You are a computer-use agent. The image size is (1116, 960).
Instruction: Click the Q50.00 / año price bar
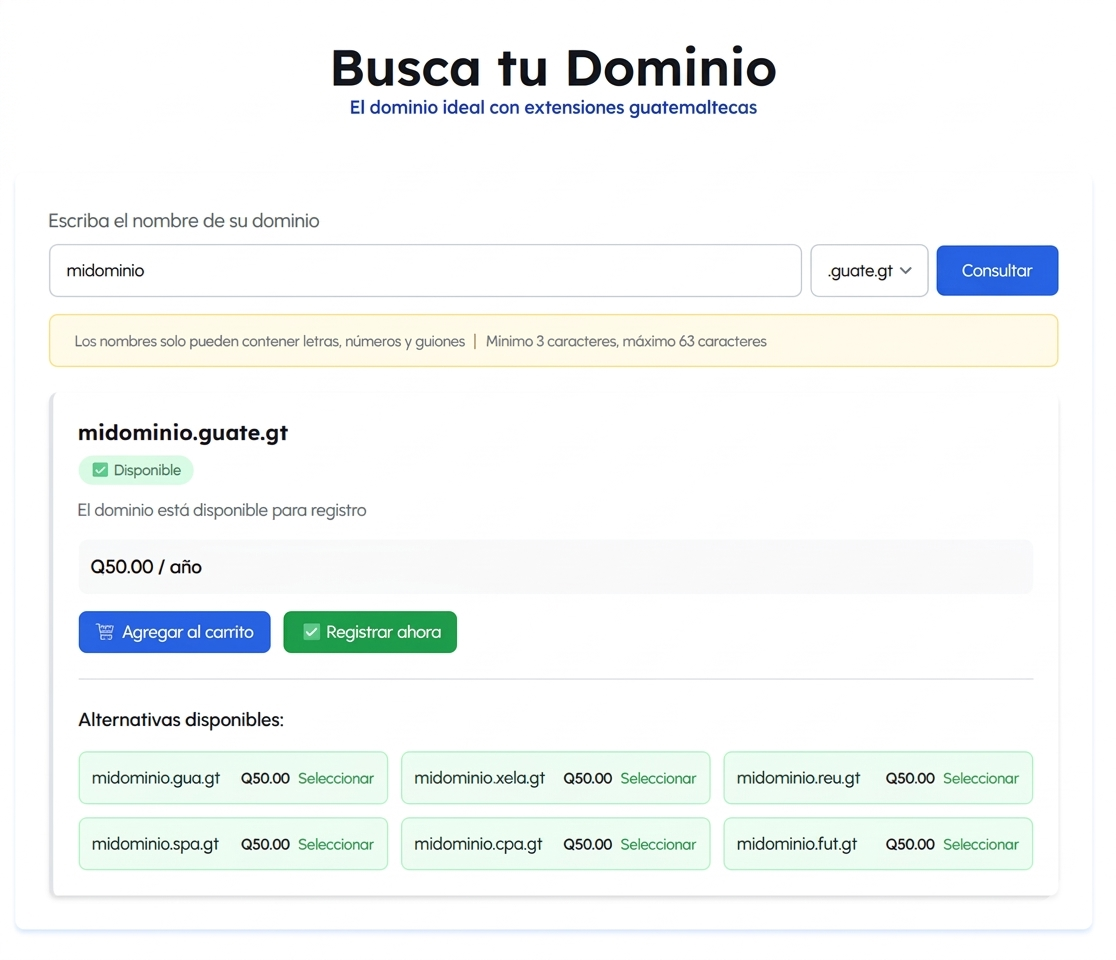pos(555,567)
